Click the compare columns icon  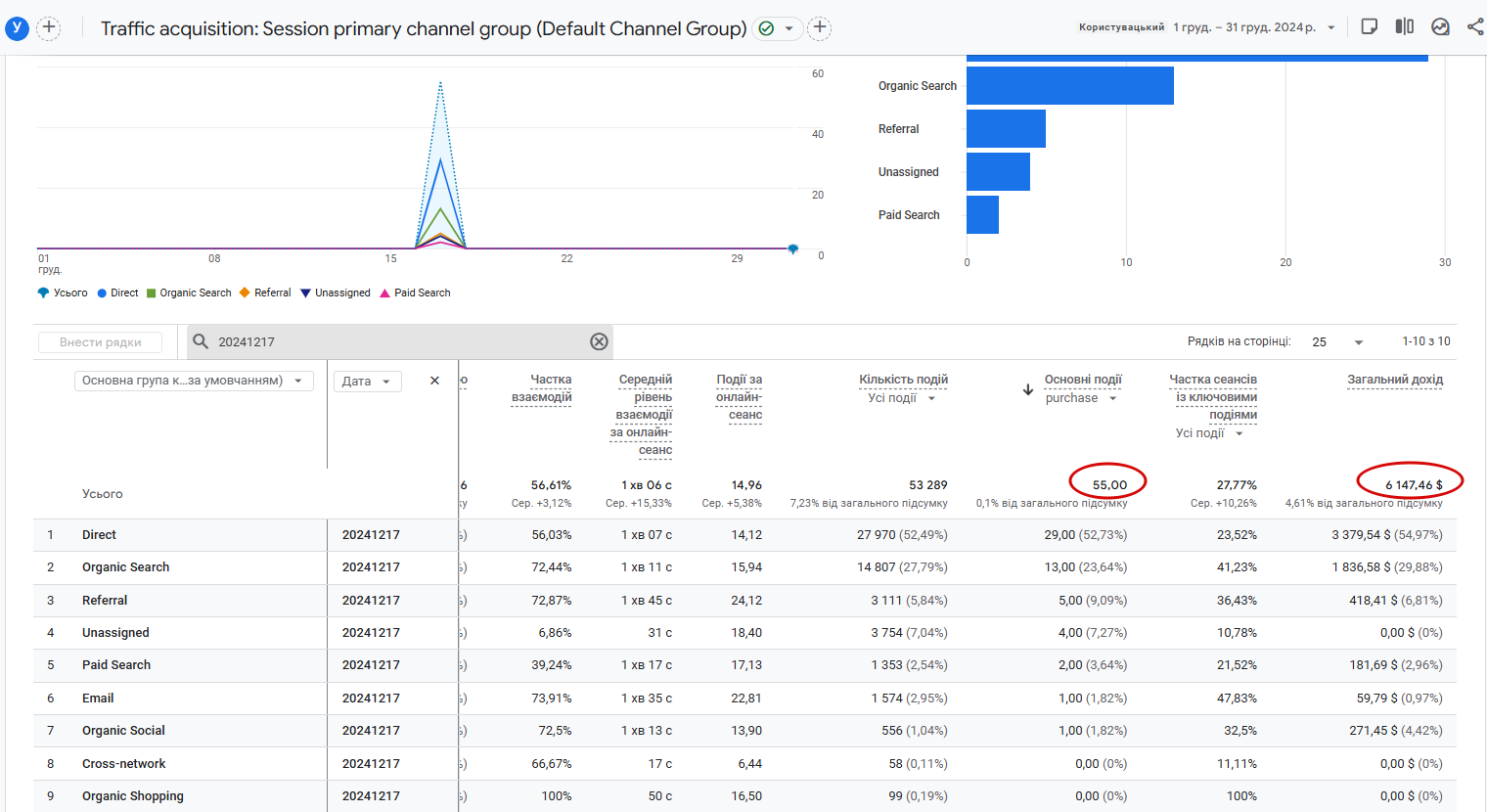pos(1405,26)
